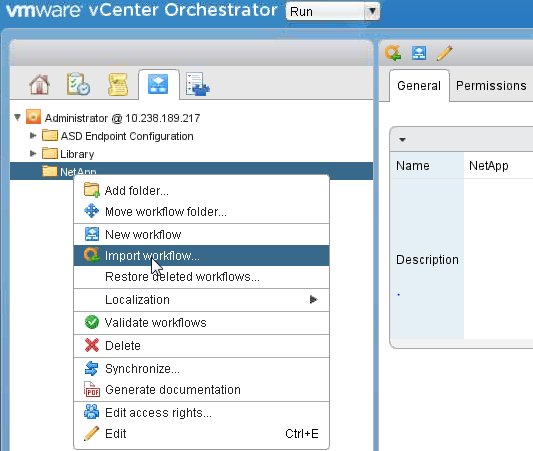Click New workflow icon in right toolbar
Screen dimensions: 533x451
(419, 53)
